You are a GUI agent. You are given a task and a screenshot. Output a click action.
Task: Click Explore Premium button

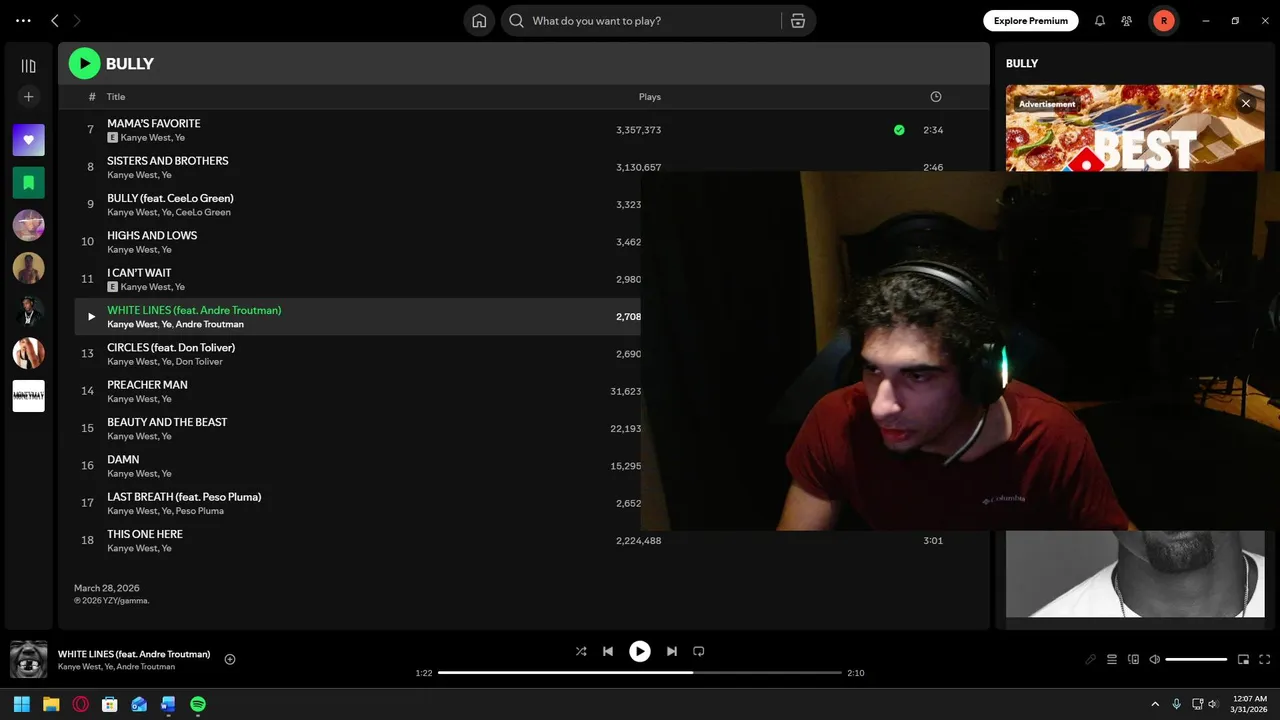(1030, 20)
